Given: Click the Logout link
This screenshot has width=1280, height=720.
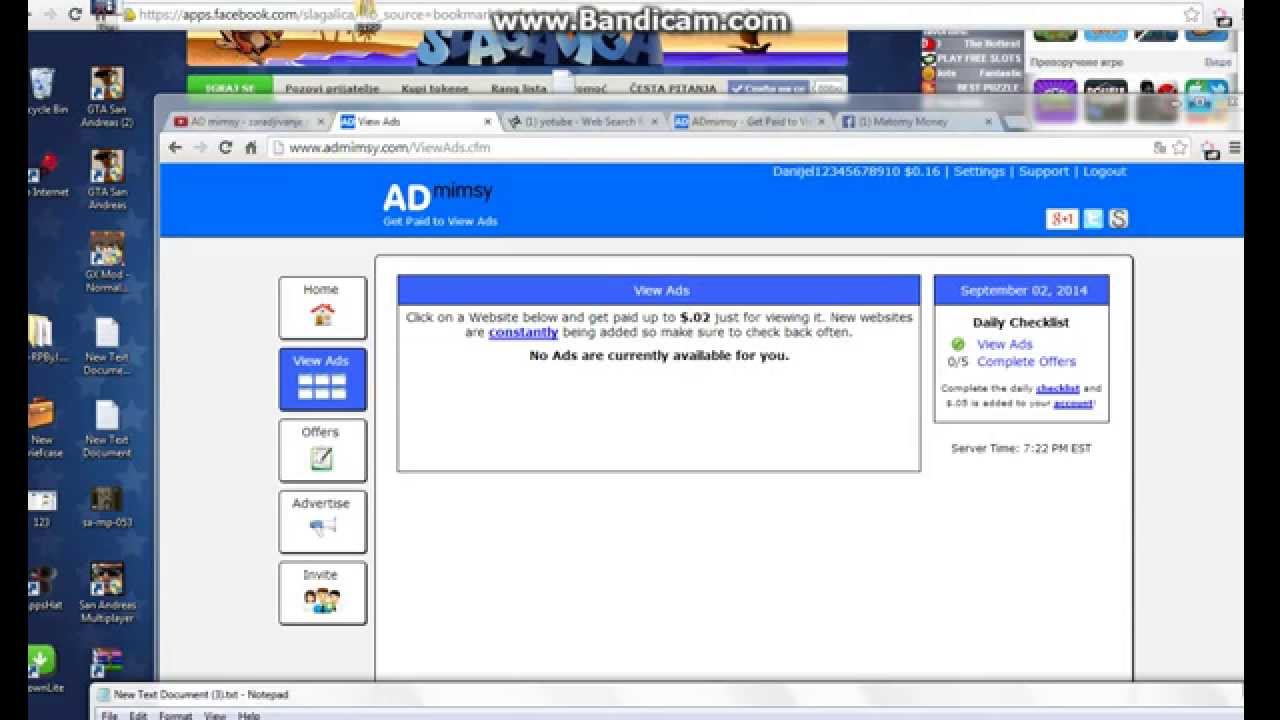Looking at the screenshot, I should click(1105, 171).
